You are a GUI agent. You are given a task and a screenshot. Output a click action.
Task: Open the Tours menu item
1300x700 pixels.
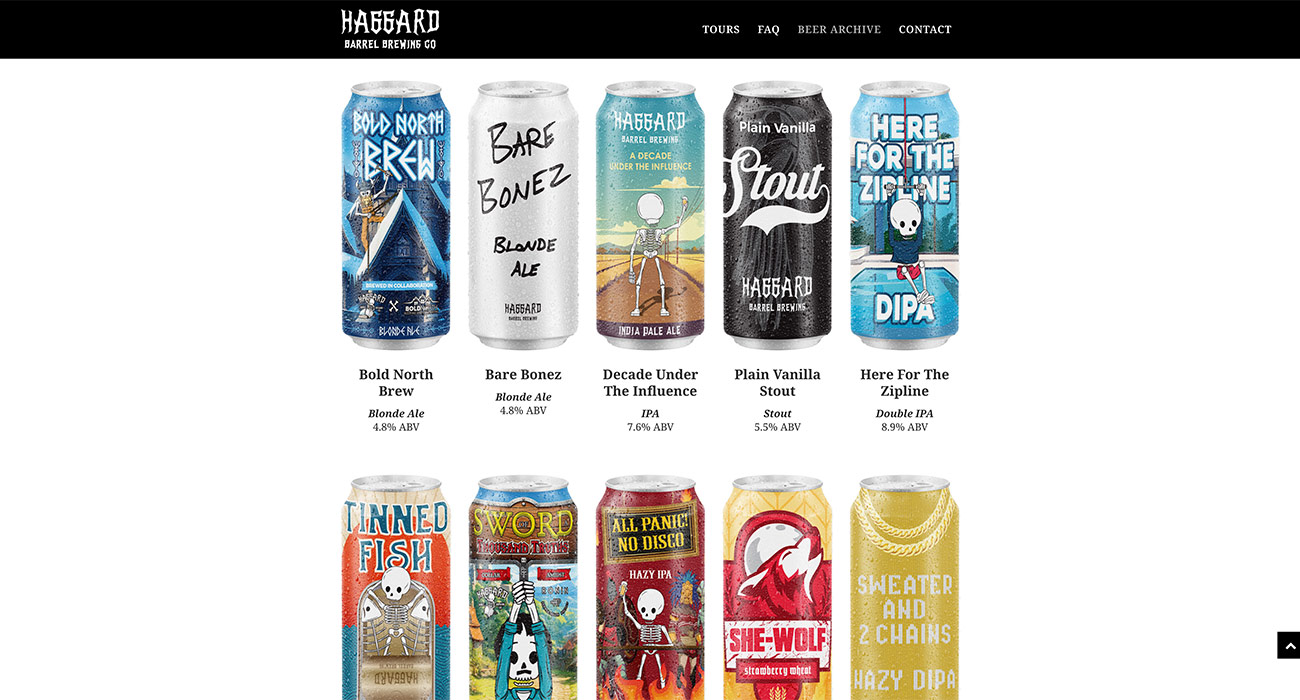(721, 30)
